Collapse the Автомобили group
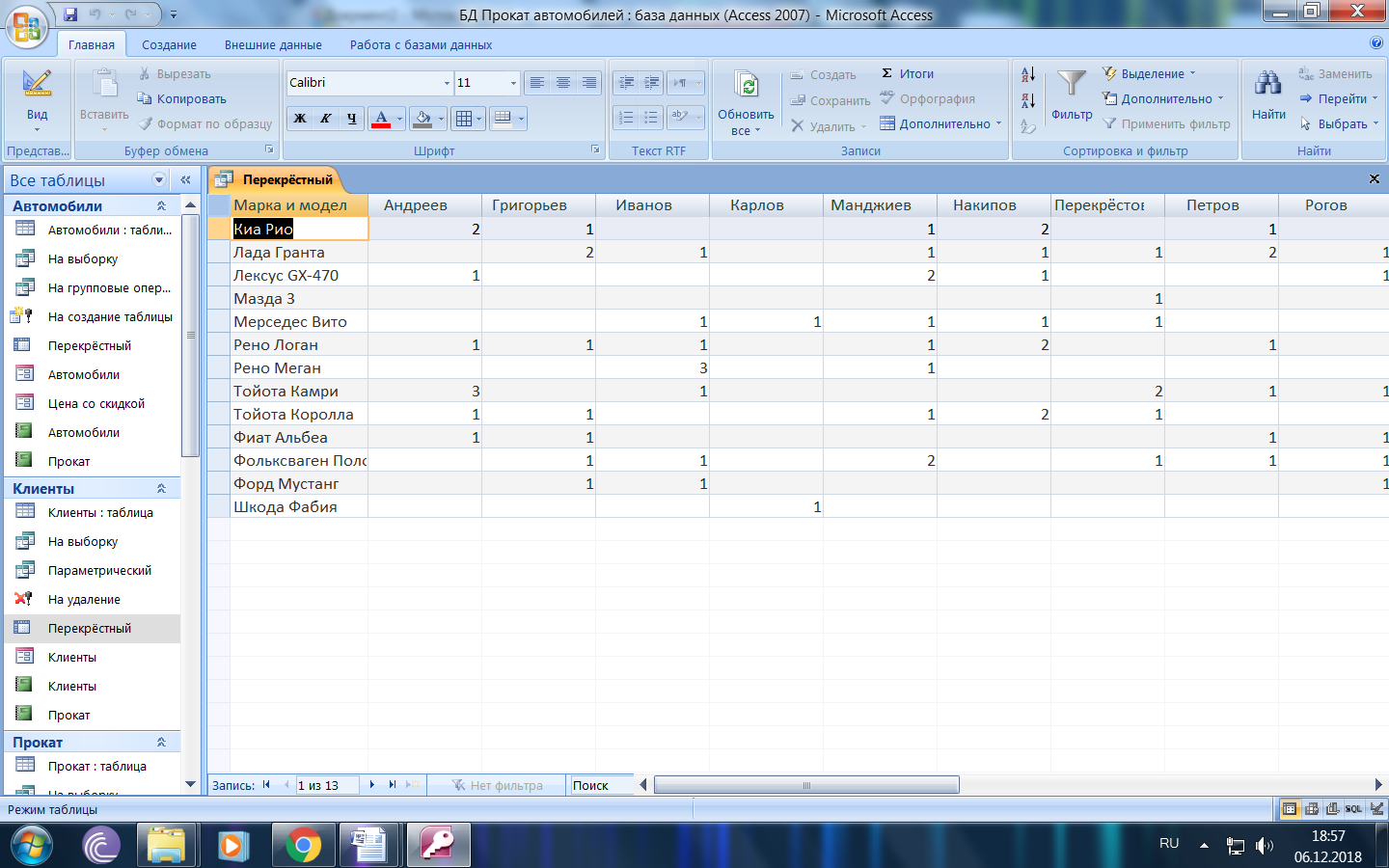The image size is (1389, 868). click(161, 206)
